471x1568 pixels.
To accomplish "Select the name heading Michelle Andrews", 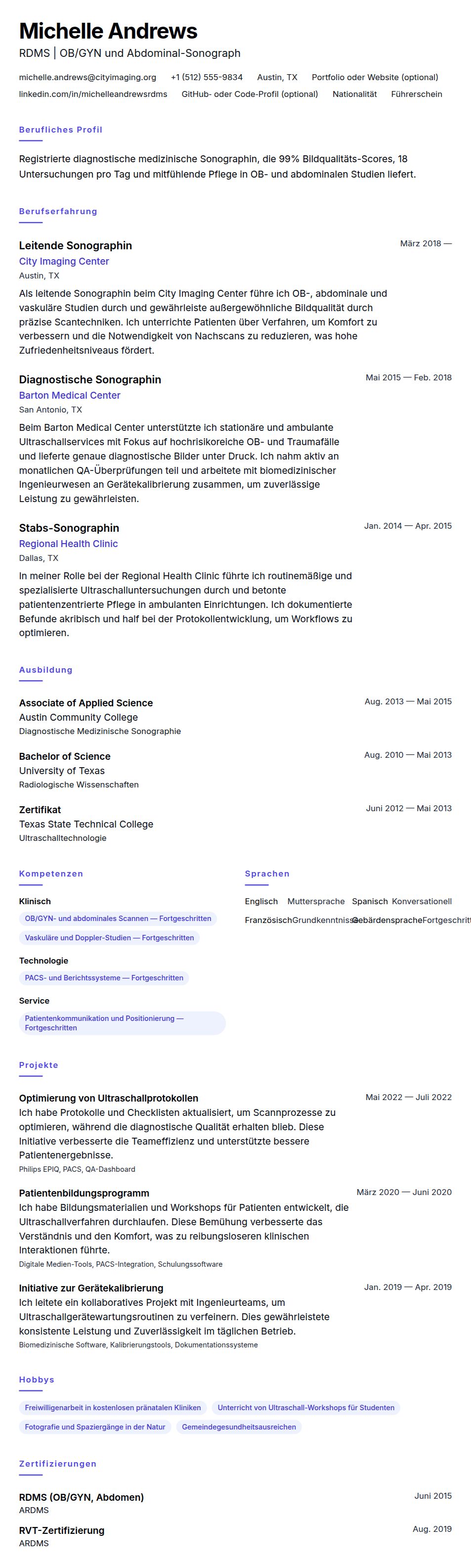I will 108,31.
